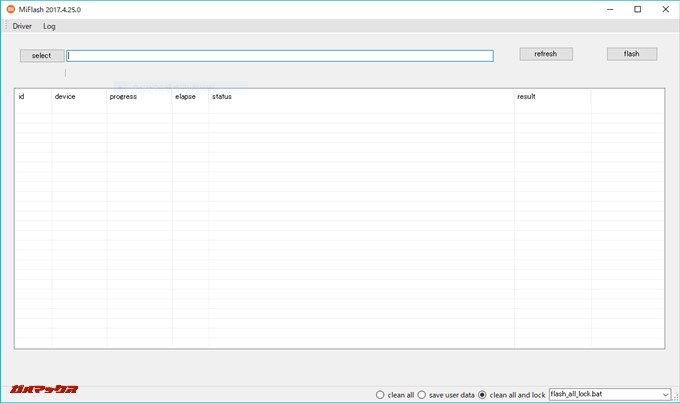Expand the flash_all_lock.bat script dropdown
The width and height of the screenshot is (680, 403).
click(x=665, y=395)
